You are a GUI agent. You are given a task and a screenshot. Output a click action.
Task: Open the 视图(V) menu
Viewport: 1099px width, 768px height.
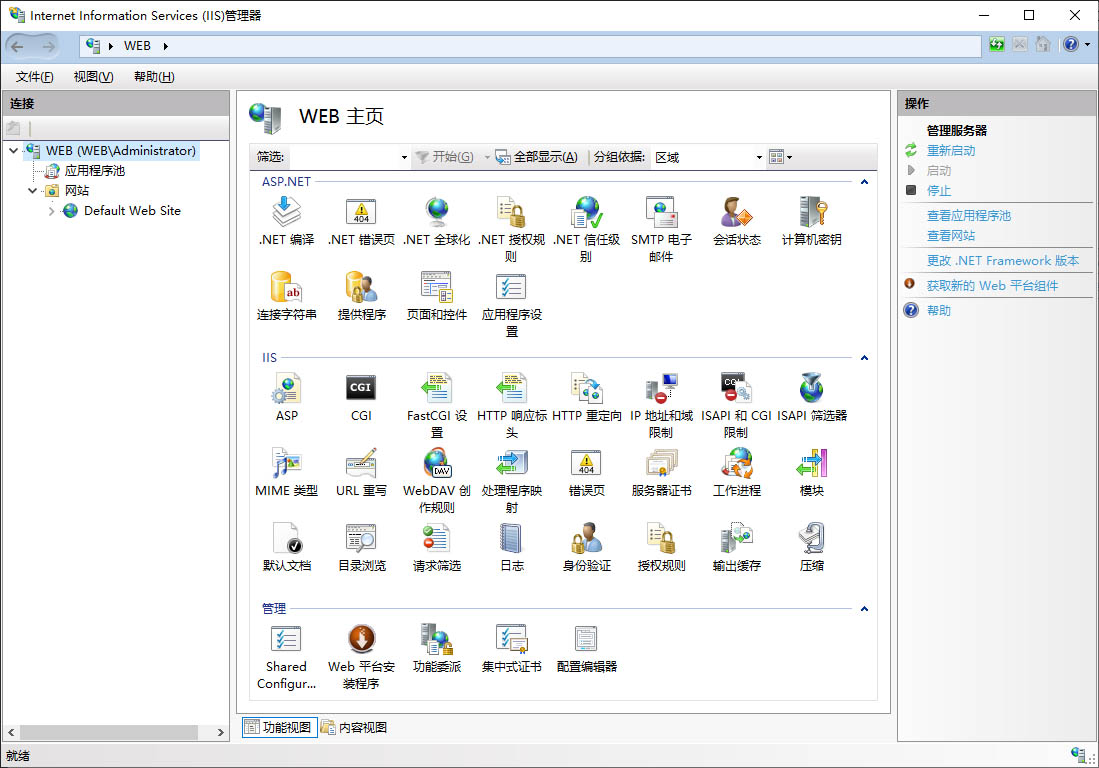coord(93,77)
